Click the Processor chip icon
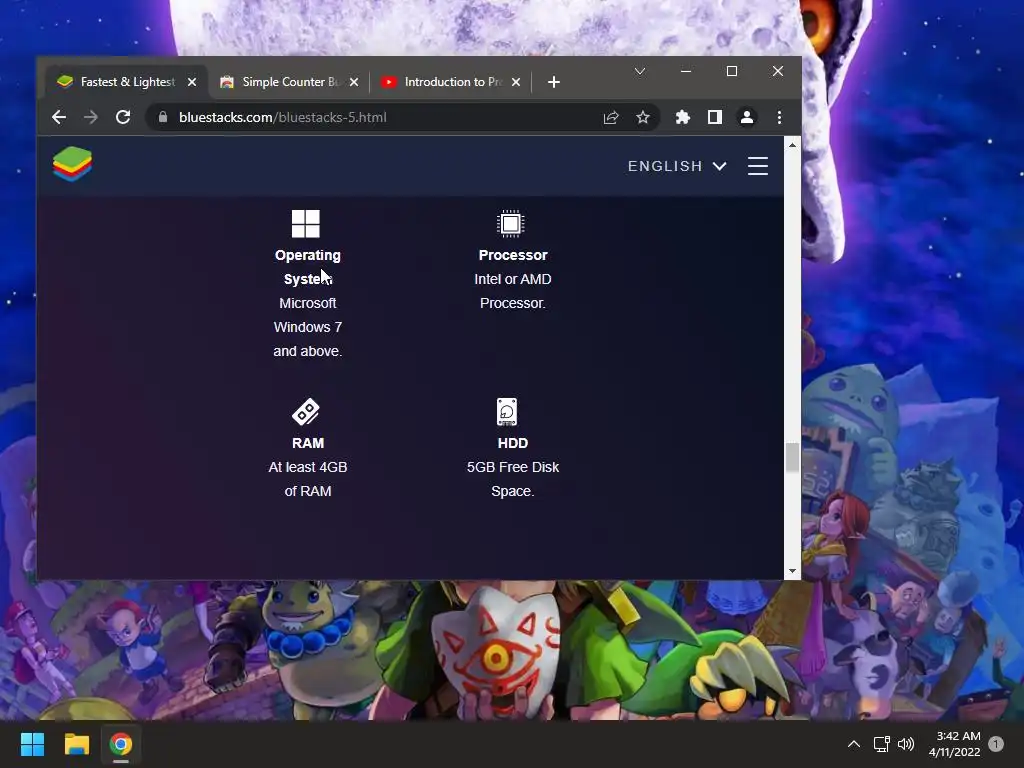Image resolution: width=1024 pixels, height=768 pixels. click(511, 223)
